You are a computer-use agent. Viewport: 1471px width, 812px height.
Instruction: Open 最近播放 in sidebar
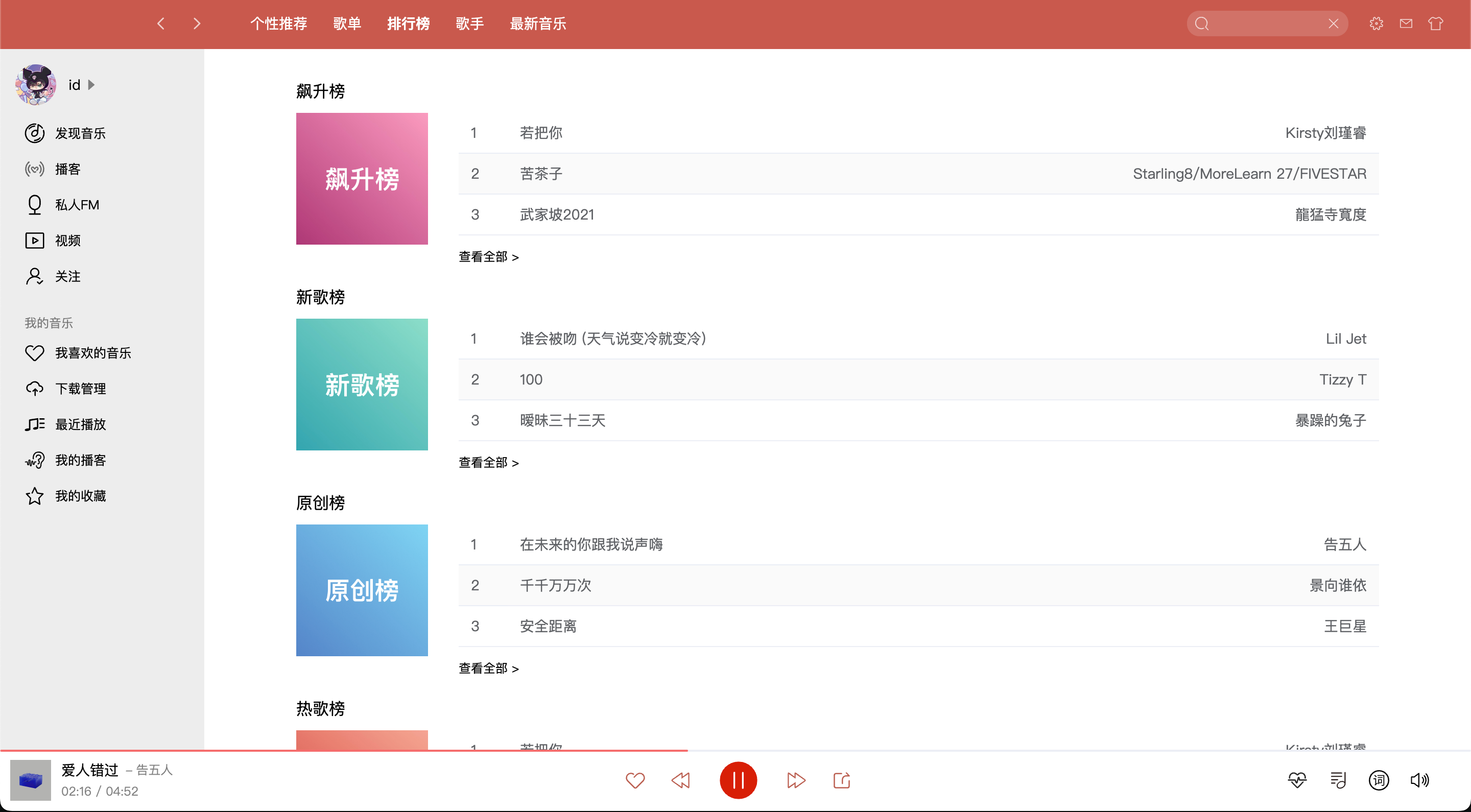66,424
